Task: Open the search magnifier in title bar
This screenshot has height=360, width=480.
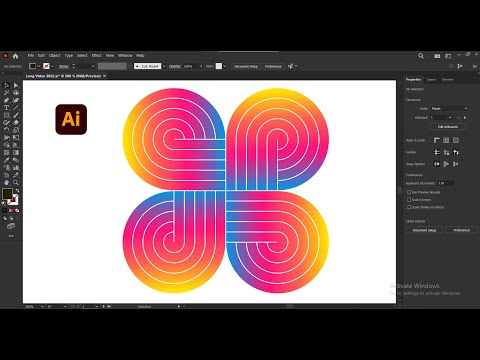Action: click(x=421, y=56)
